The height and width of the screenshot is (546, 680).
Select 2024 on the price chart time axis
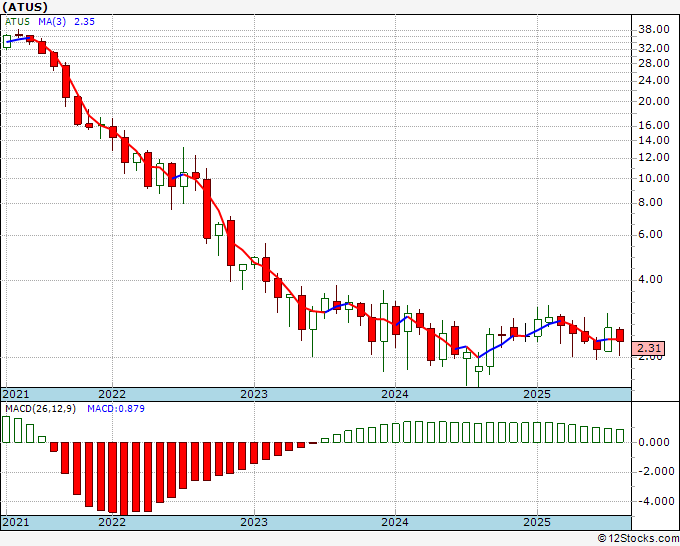click(395, 394)
